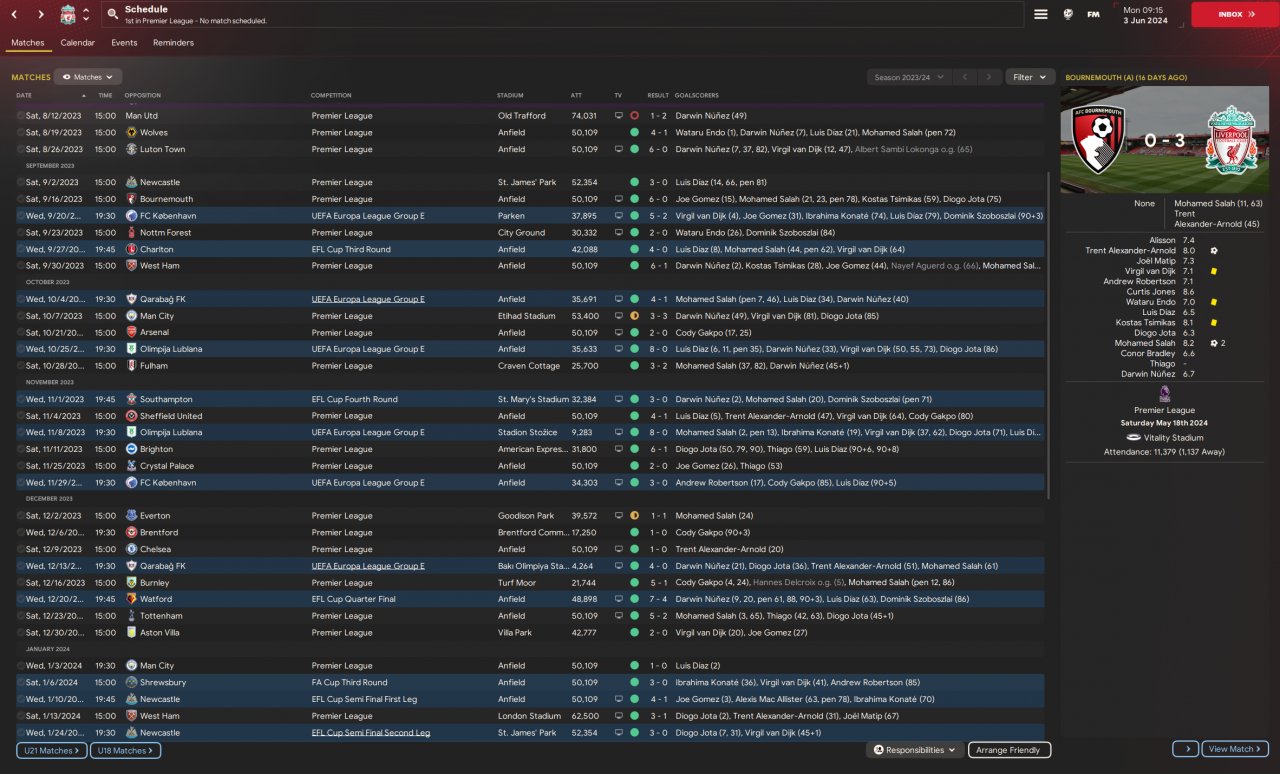Click the Goodison Park stadium cell

tap(525, 516)
